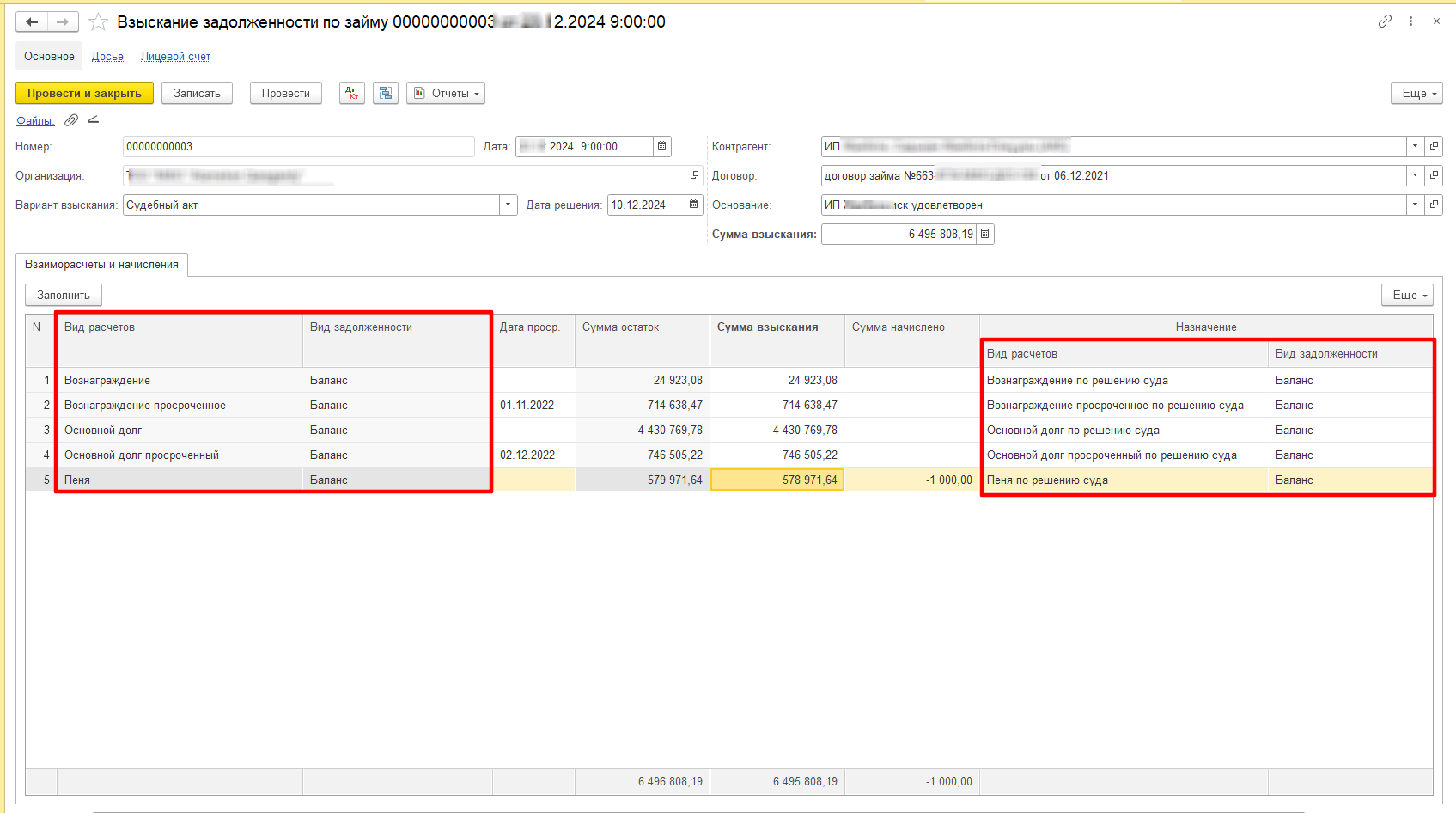Click the 578 971,64 editable cell
1456x813 pixels.
pyautogui.click(x=777, y=480)
